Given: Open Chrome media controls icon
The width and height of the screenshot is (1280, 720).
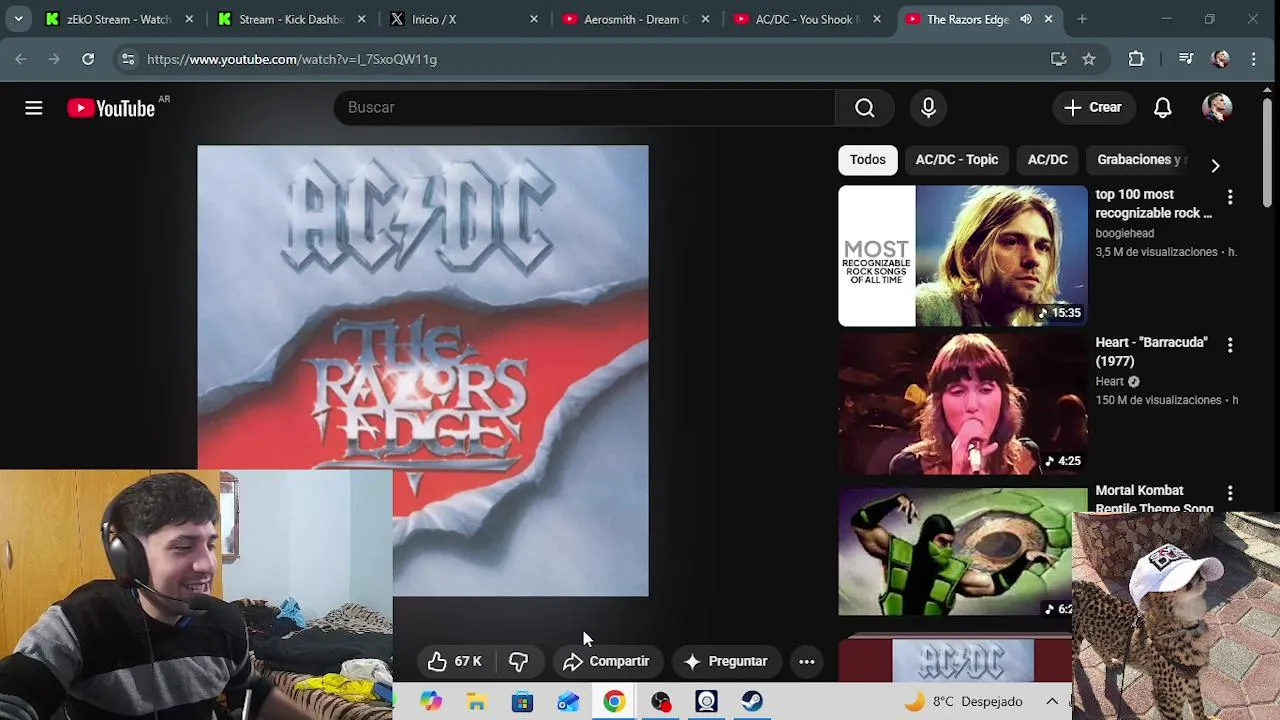Looking at the screenshot, I should [1186, 59].
